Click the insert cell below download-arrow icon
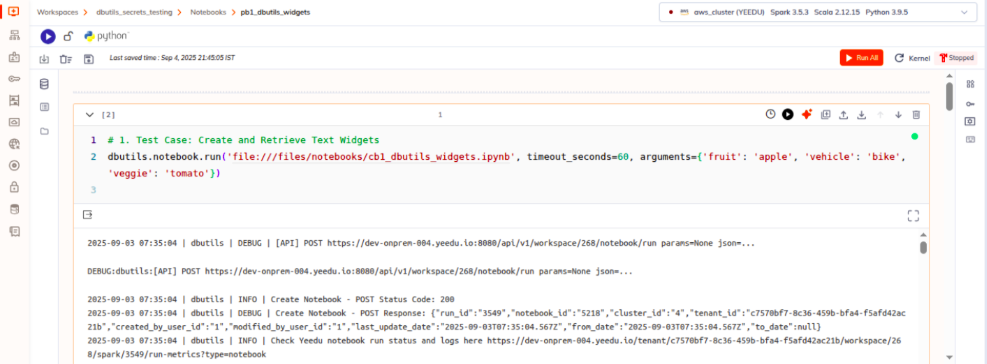The width and height of the screenshot is (987, 364). (x=862, y=115)
